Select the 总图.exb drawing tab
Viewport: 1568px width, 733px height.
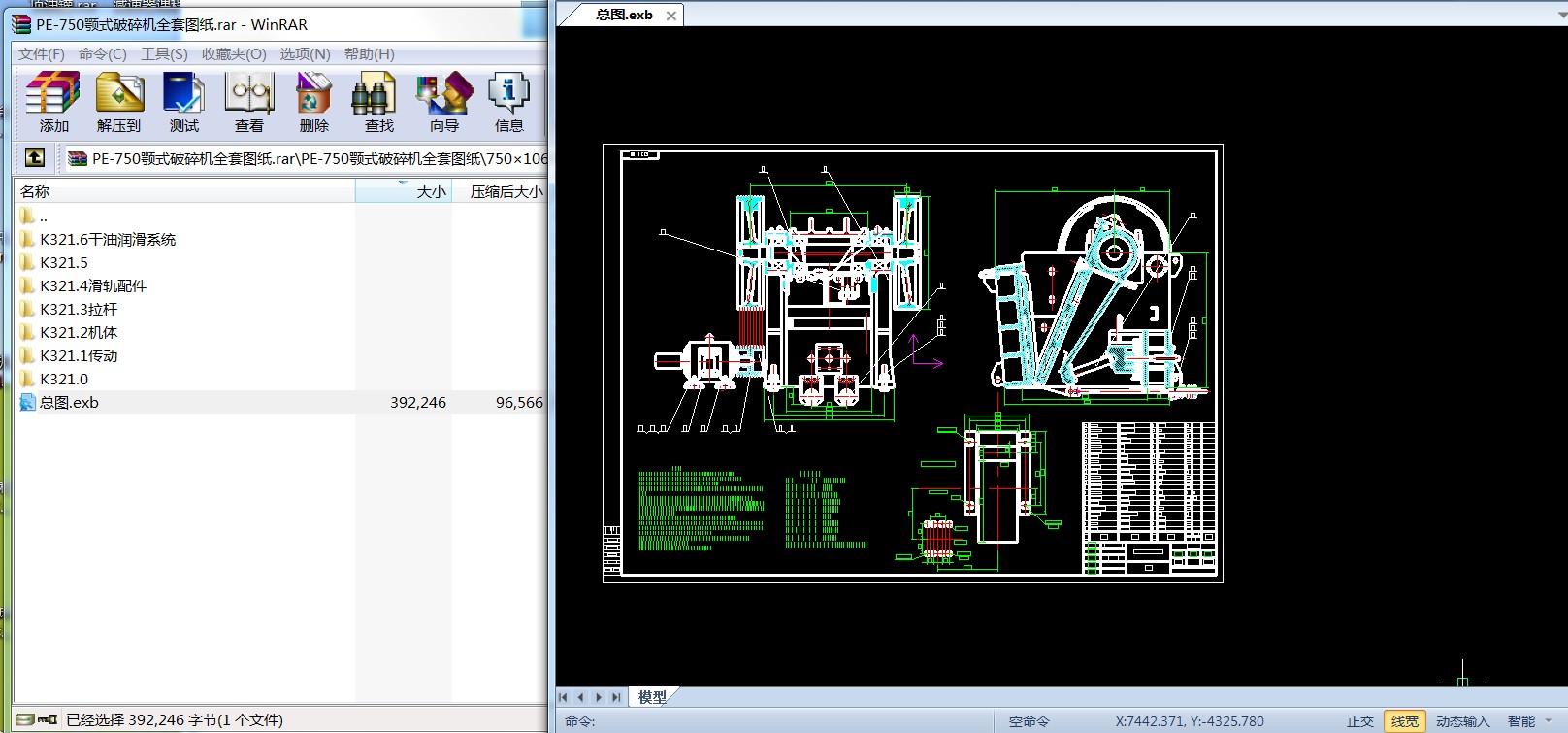pyautogui.click(x=624, y=15)
